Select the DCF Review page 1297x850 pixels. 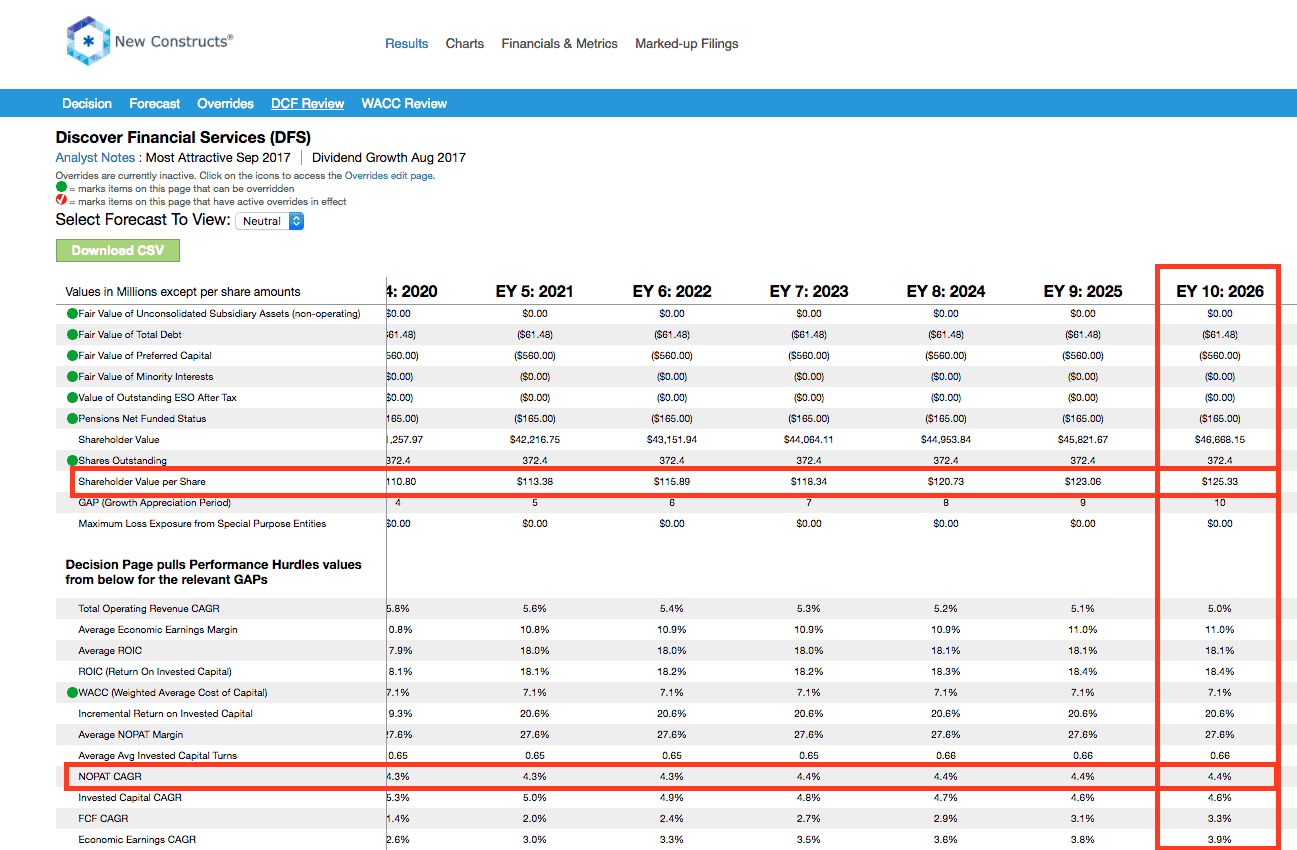pyautogui.click(x=308, y=104)
